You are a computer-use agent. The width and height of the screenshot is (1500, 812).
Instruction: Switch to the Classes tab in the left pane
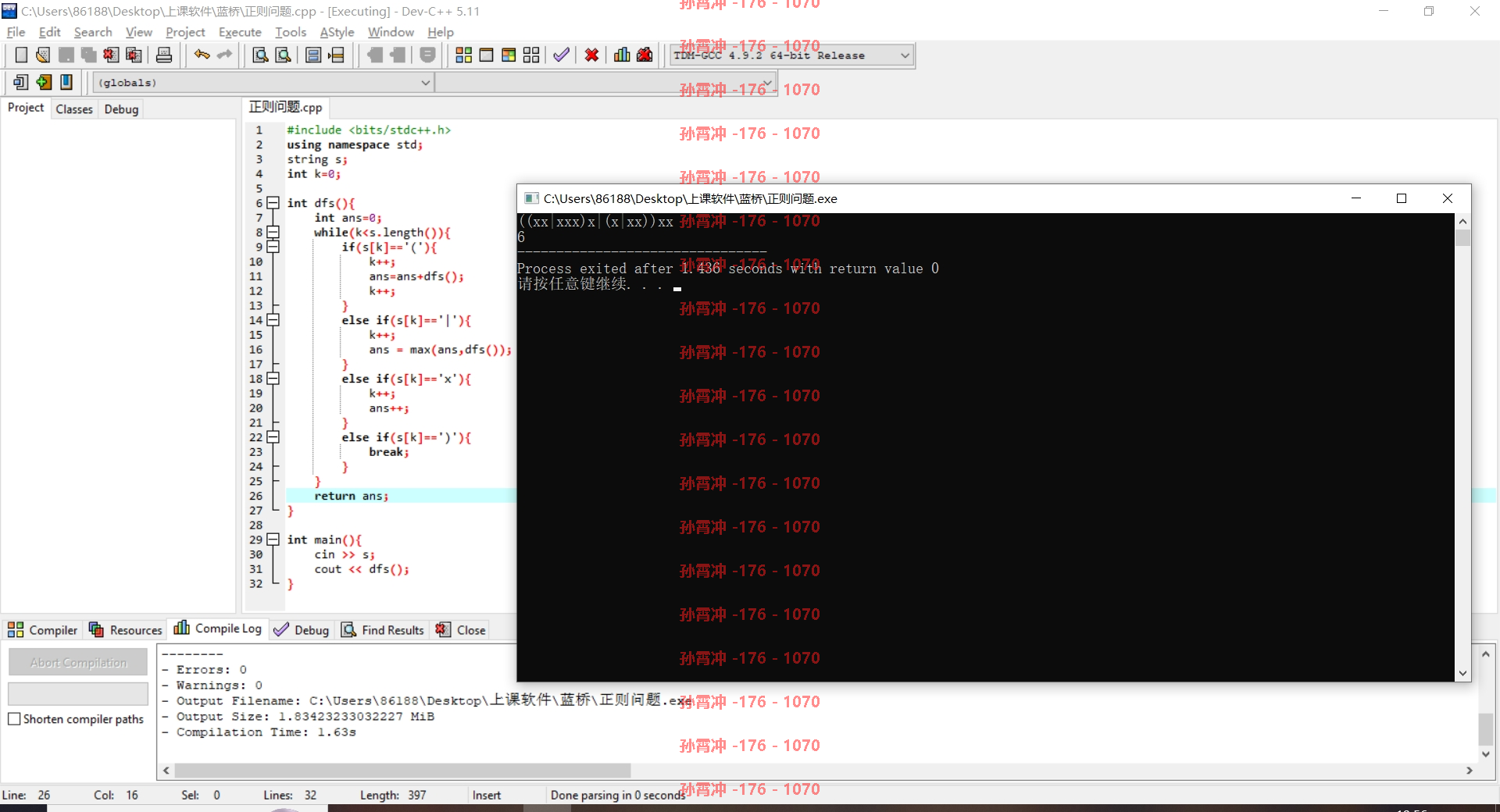(x=74, y=109)
